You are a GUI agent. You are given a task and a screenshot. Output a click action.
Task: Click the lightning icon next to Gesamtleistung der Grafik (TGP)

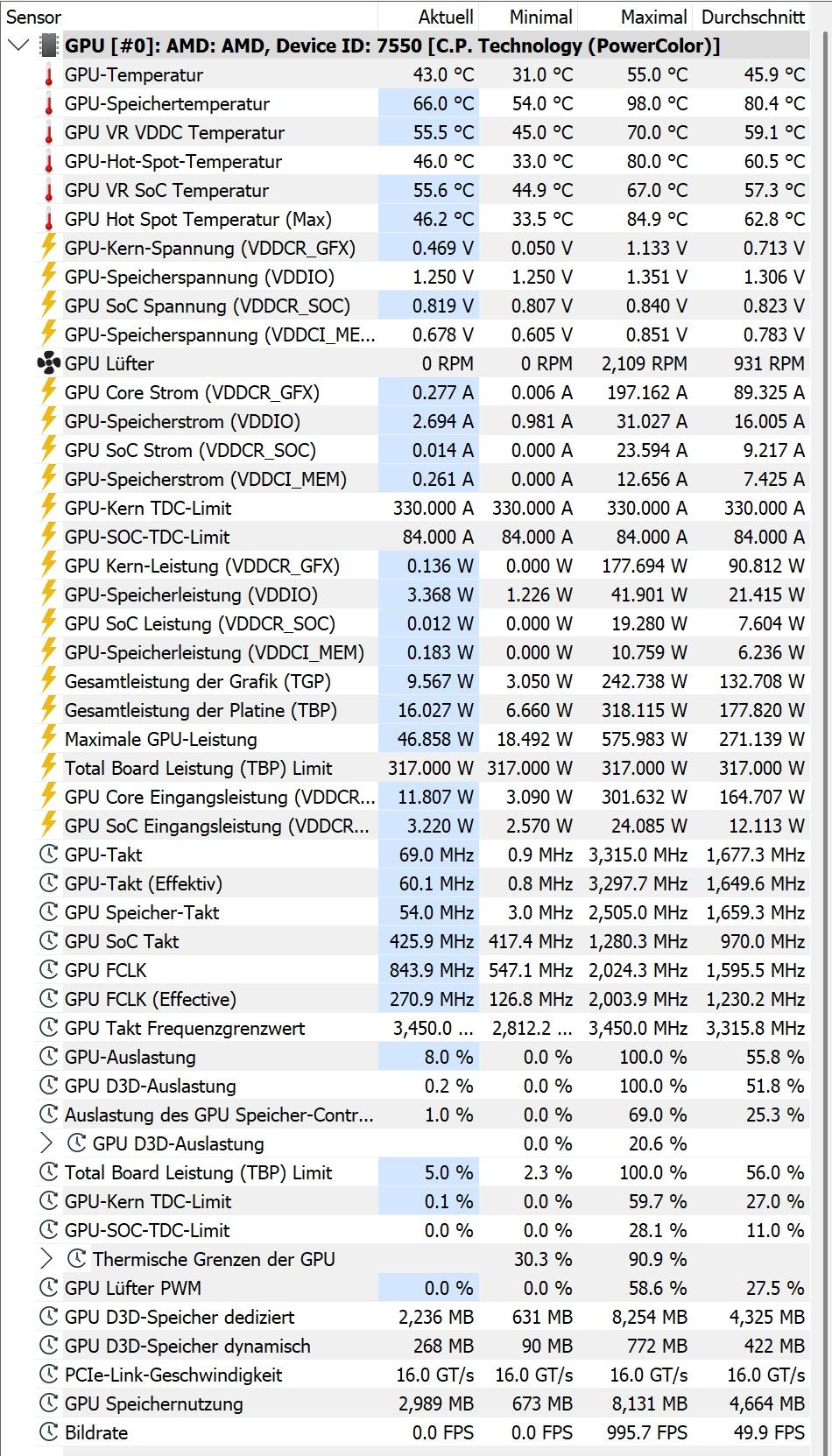coord(49,681)
